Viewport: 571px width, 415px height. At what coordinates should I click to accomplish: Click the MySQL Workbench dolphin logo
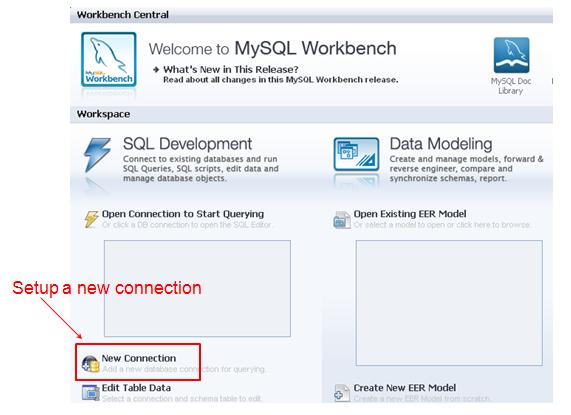pyautogui.click(x=109, y=59)
